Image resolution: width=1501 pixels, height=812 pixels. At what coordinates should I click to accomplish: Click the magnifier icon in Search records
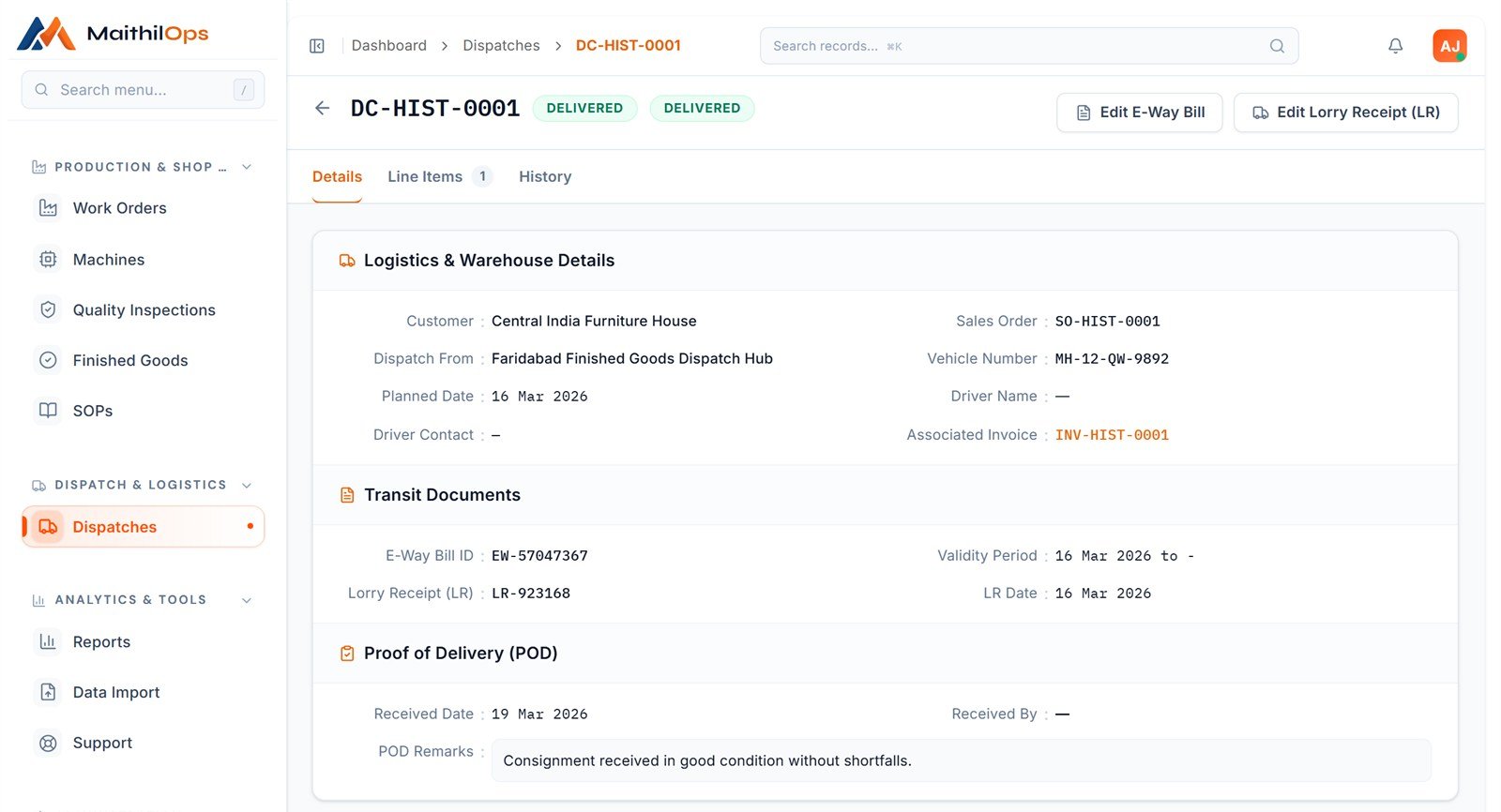[x=1277, y=46]
